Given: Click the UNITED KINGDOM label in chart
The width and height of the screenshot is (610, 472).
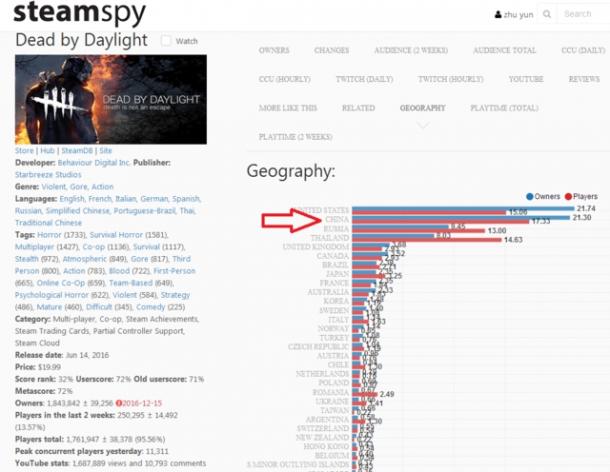Looking at the screenshot, I should [316, 247].
